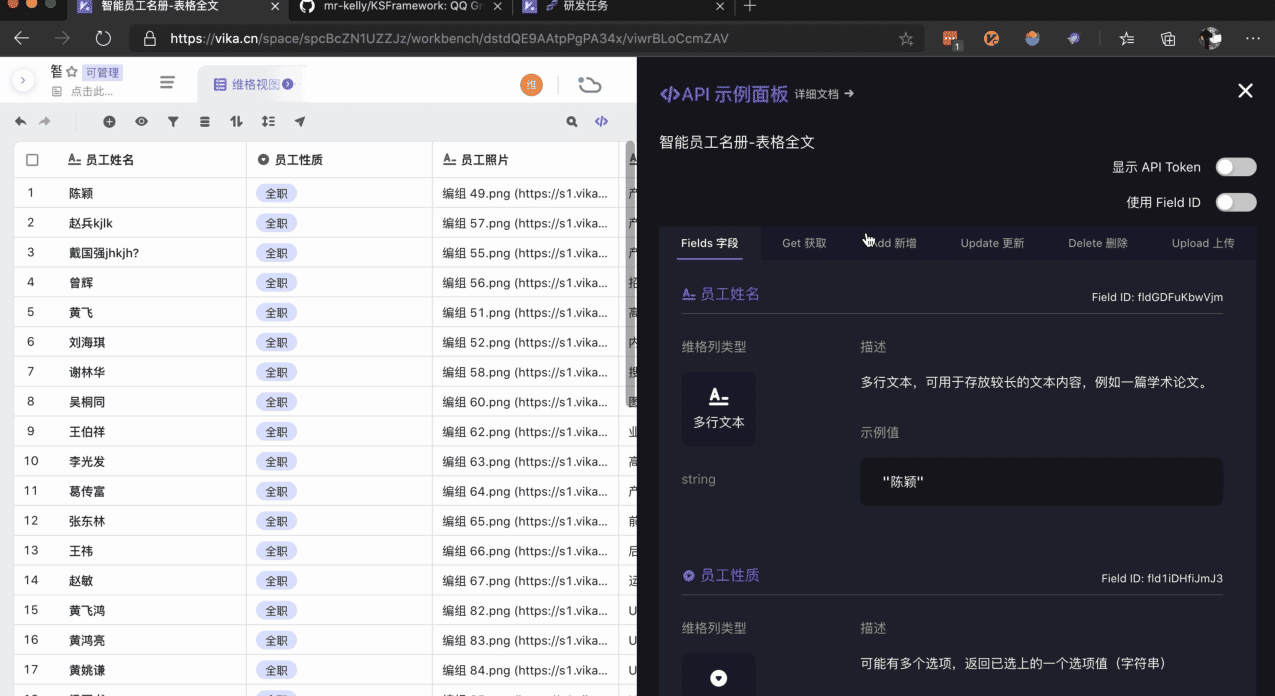Star the datasheet as favorite

click(x=71, y=72)
